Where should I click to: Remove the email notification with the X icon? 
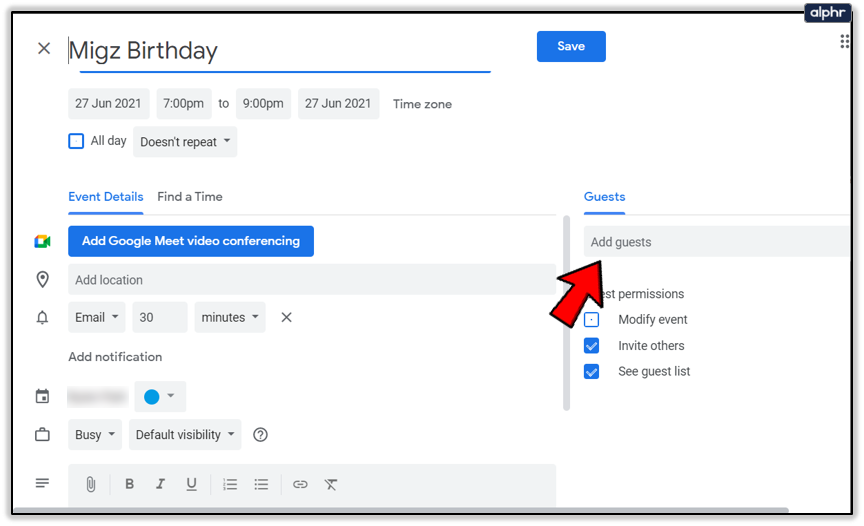point(286,317)
